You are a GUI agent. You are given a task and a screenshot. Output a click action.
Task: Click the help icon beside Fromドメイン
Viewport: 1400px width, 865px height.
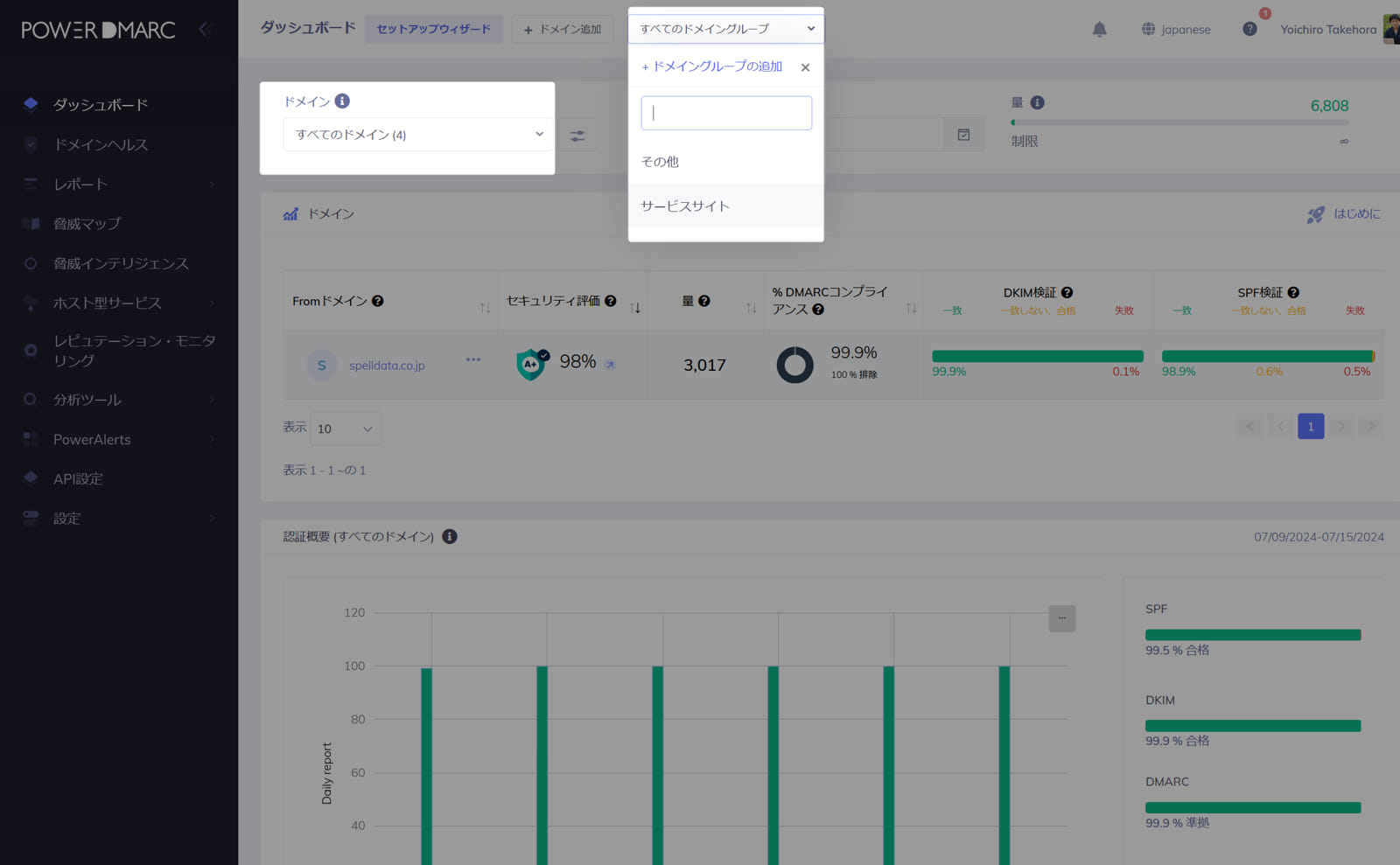tap(377, 301)
